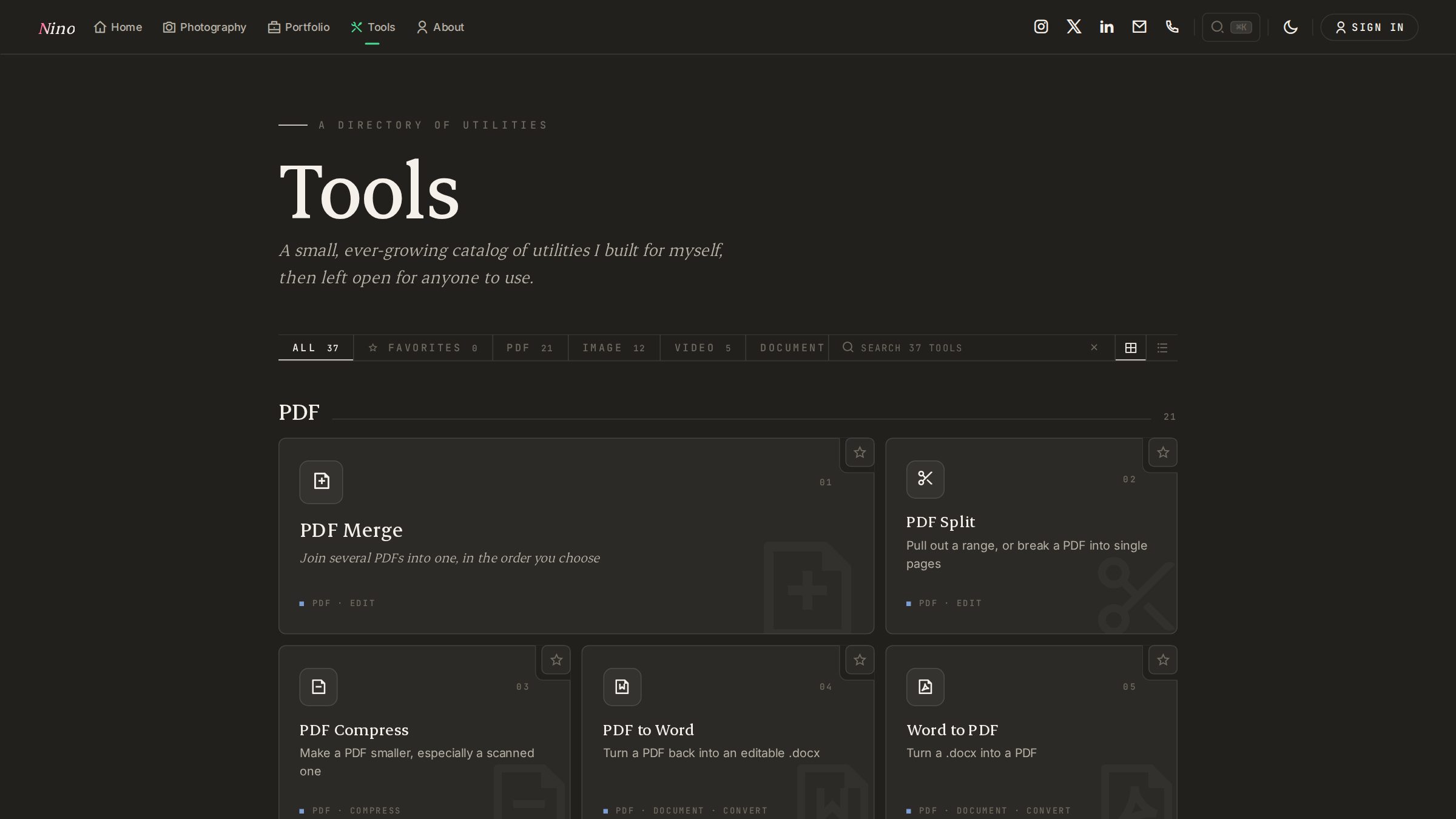Screen dimensions: 1456x819
Task: Switch to grid view layout
Action: (1130, 348)
